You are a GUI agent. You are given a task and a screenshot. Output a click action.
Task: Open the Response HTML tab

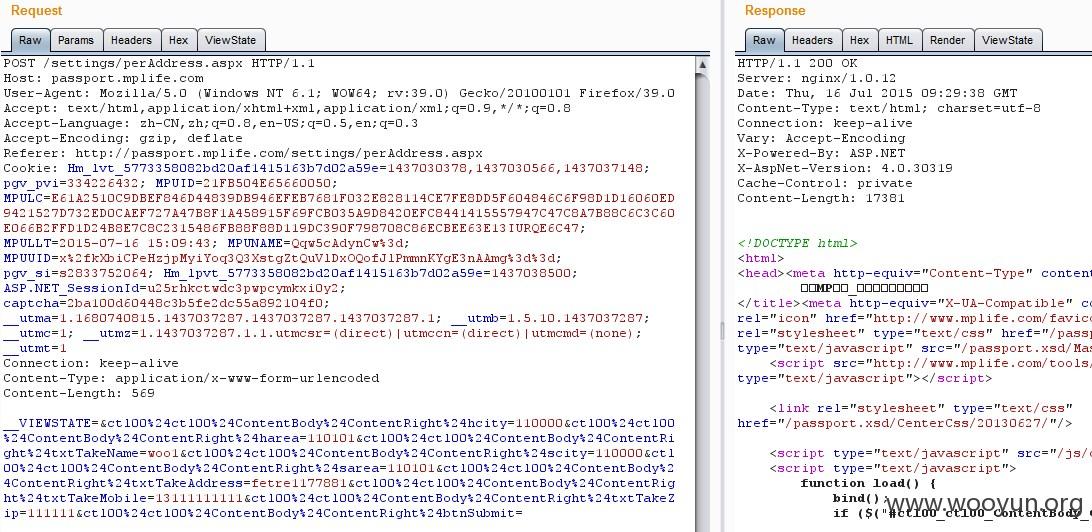pos(899,40)
